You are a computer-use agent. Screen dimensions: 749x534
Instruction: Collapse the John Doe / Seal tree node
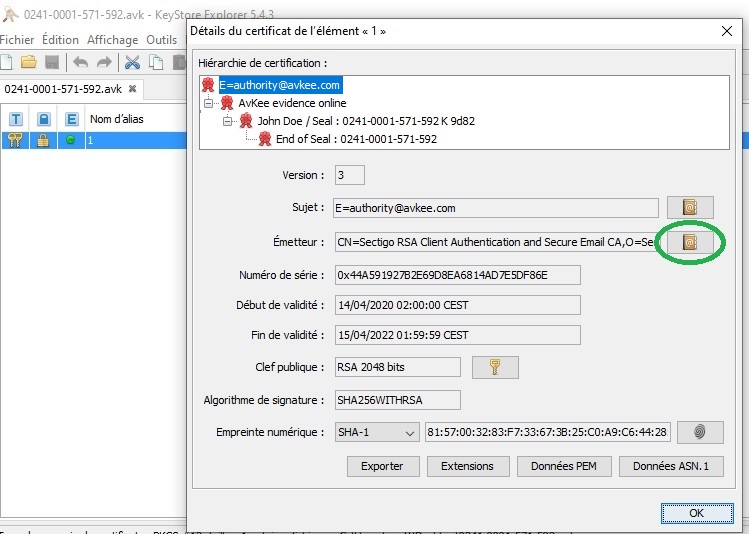click(x=228, y=121)
